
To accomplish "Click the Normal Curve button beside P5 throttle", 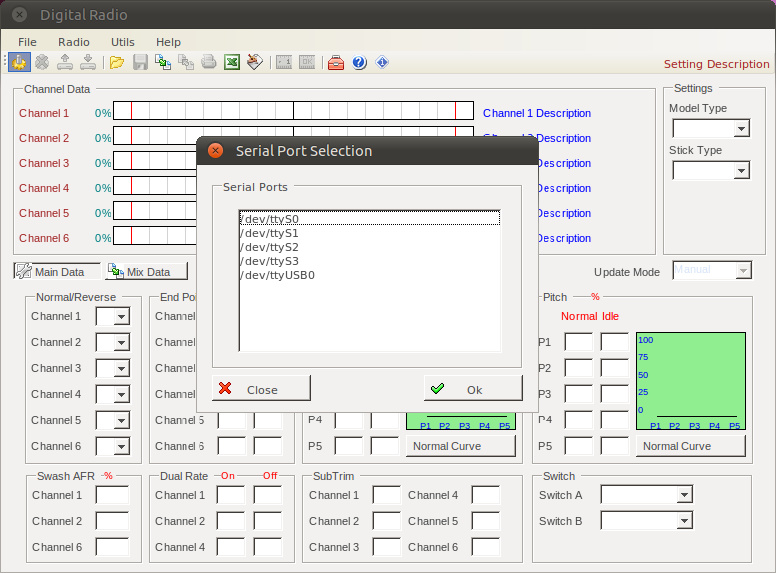I will click(461, 446).
